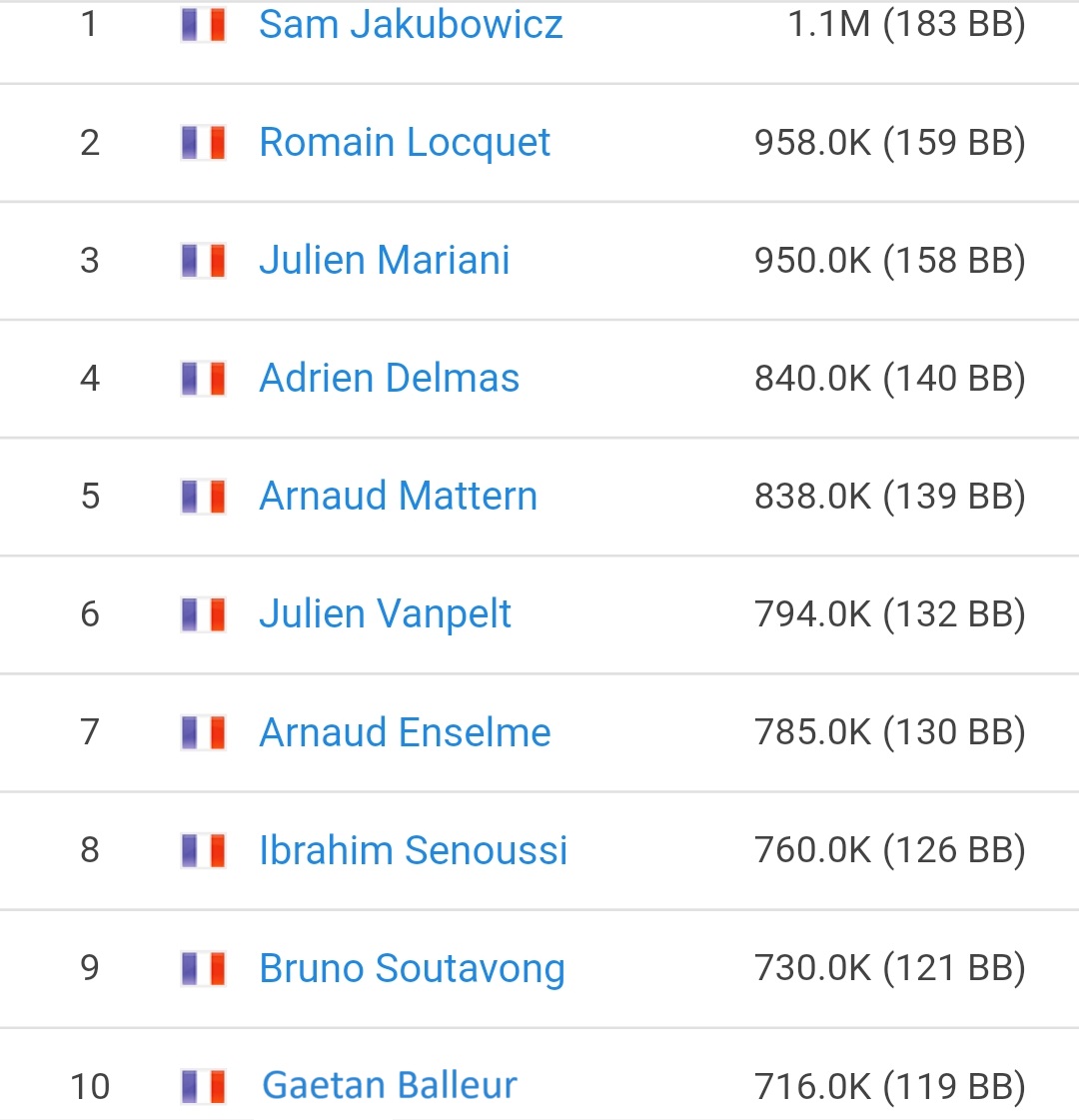Image resolution: width=1079 pixels, height=1120 pixels.
Task: Select the 958.0K (159 BB) chip count
Action: tap(890, 142)
